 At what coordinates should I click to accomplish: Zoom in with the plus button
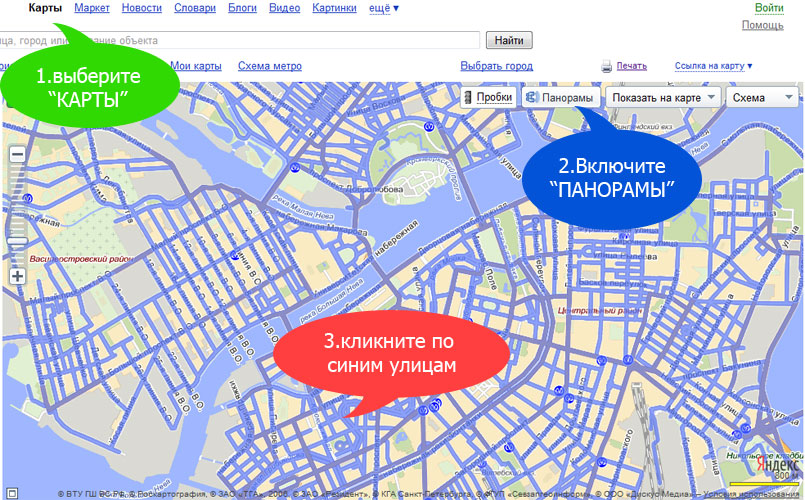click(x=17, y=276)
